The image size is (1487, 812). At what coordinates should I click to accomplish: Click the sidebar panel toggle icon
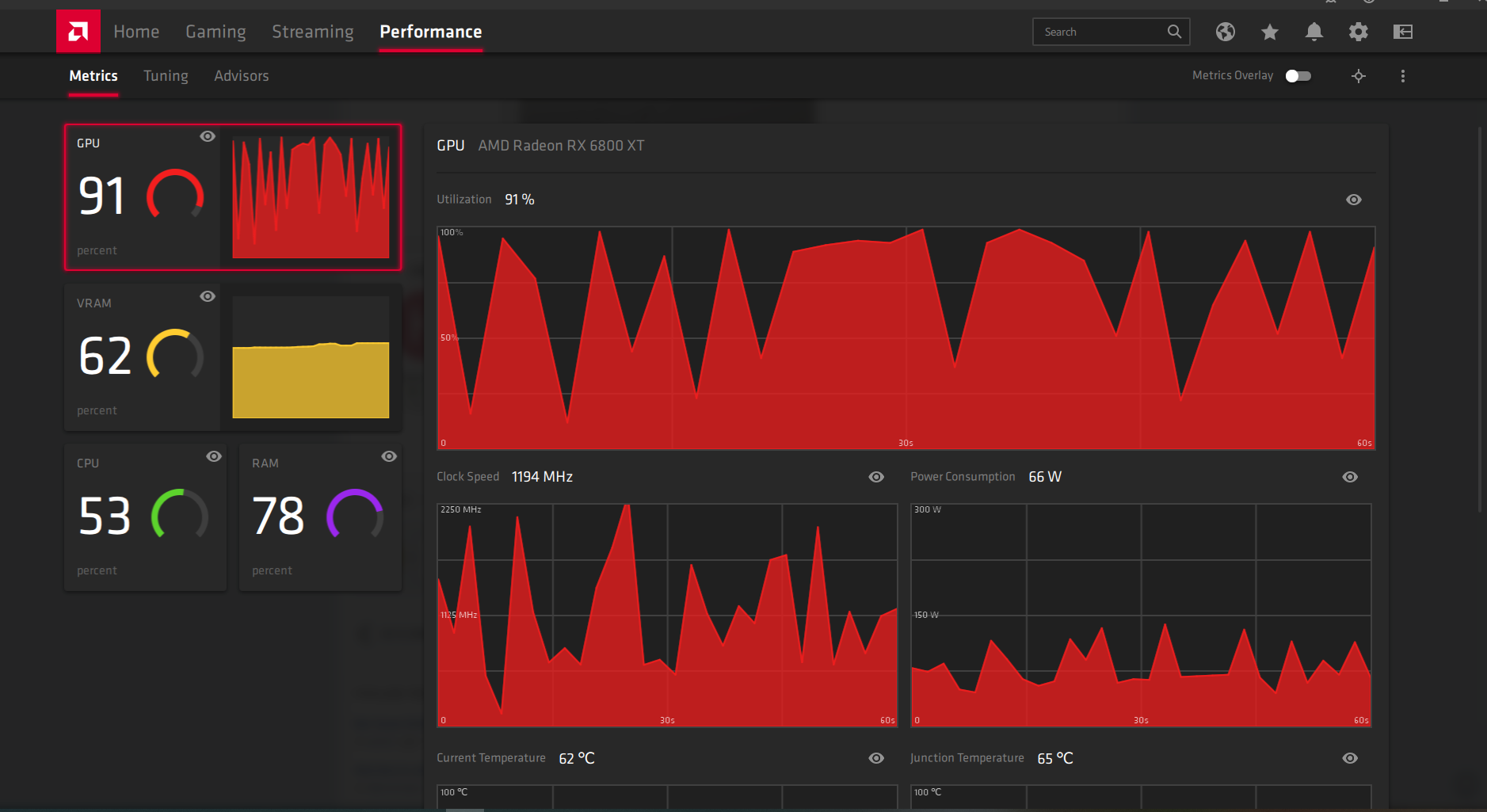pyautogui.click(x=1403, y=32)
